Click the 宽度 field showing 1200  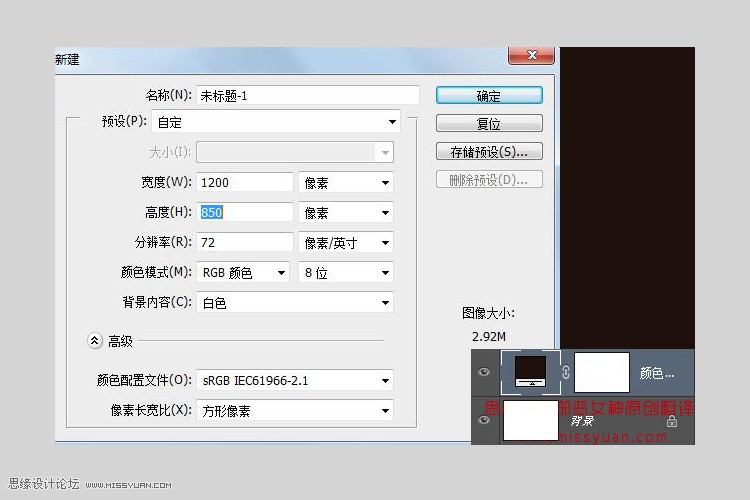[244, 182]
